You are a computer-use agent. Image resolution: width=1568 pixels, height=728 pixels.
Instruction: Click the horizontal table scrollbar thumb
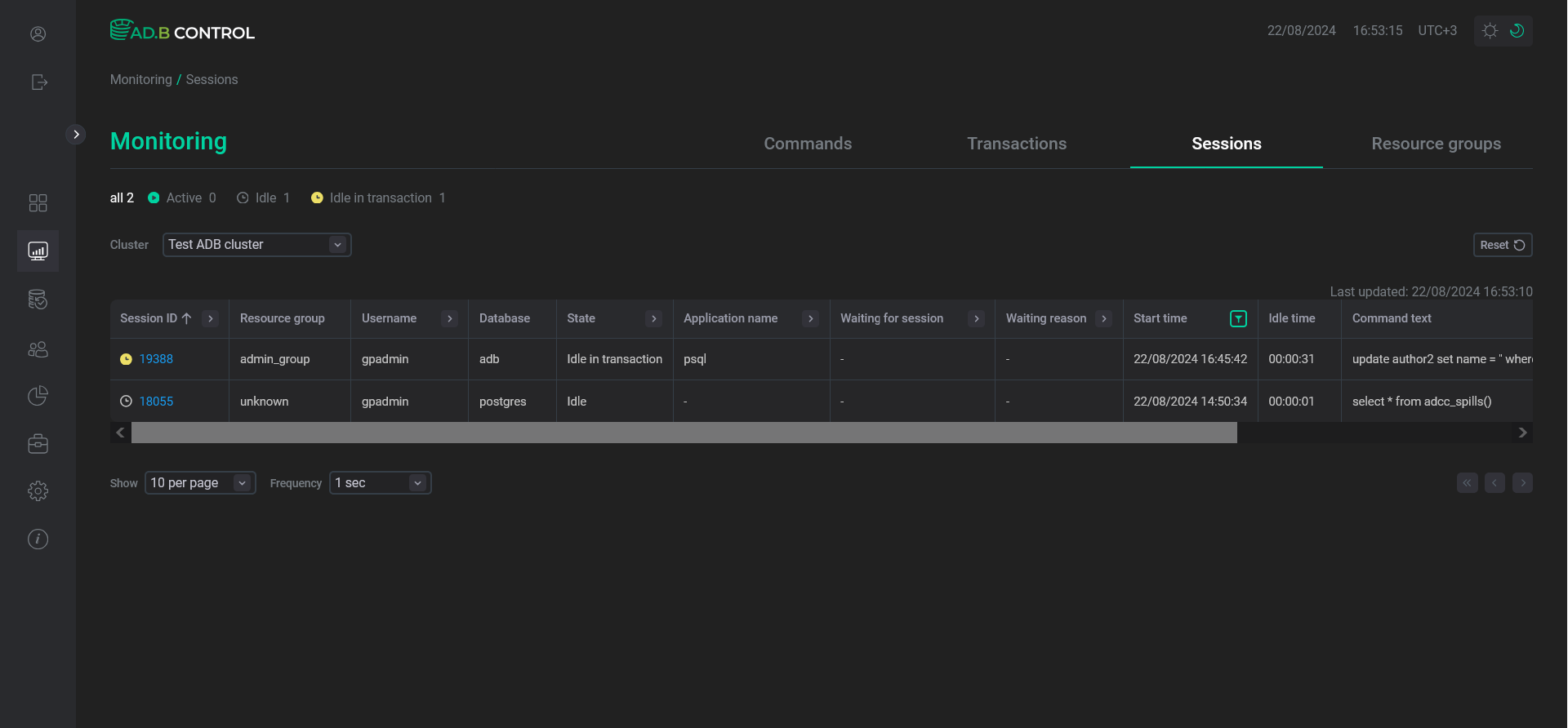tap(684, 433)
